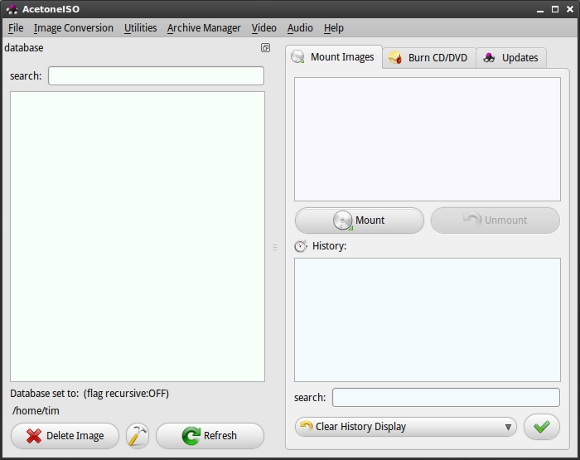Open the Image Conversion menu
Screen dimensions: 580x460
74,28
